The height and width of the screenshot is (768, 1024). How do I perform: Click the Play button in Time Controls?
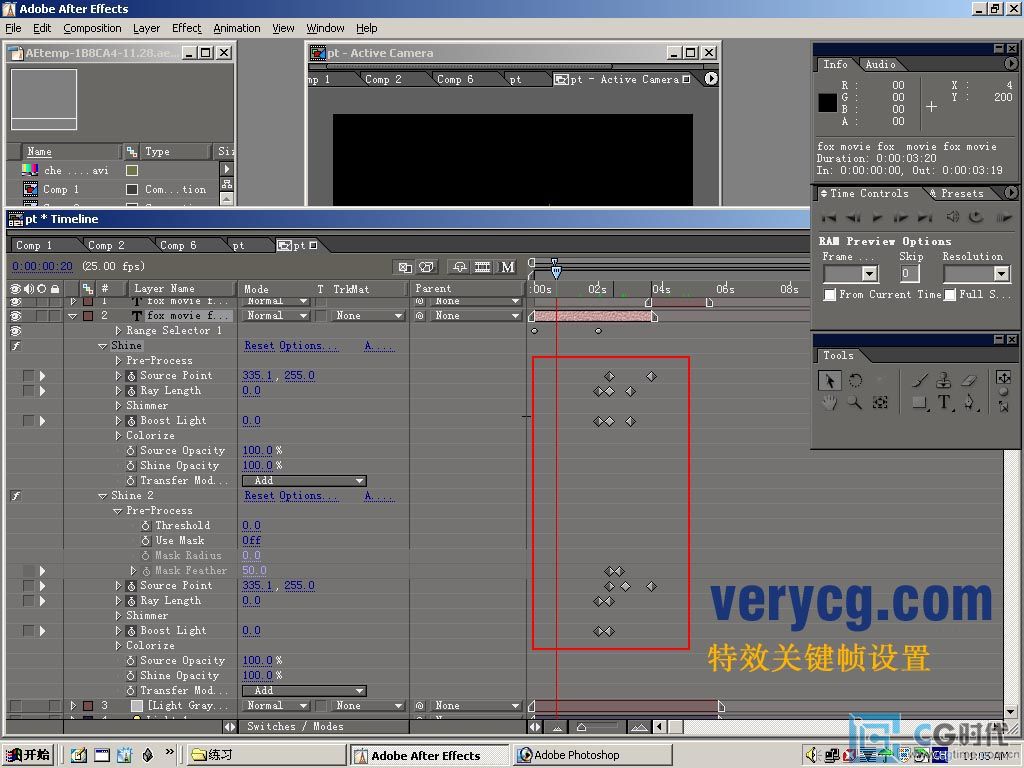click(x=878, y=217)
